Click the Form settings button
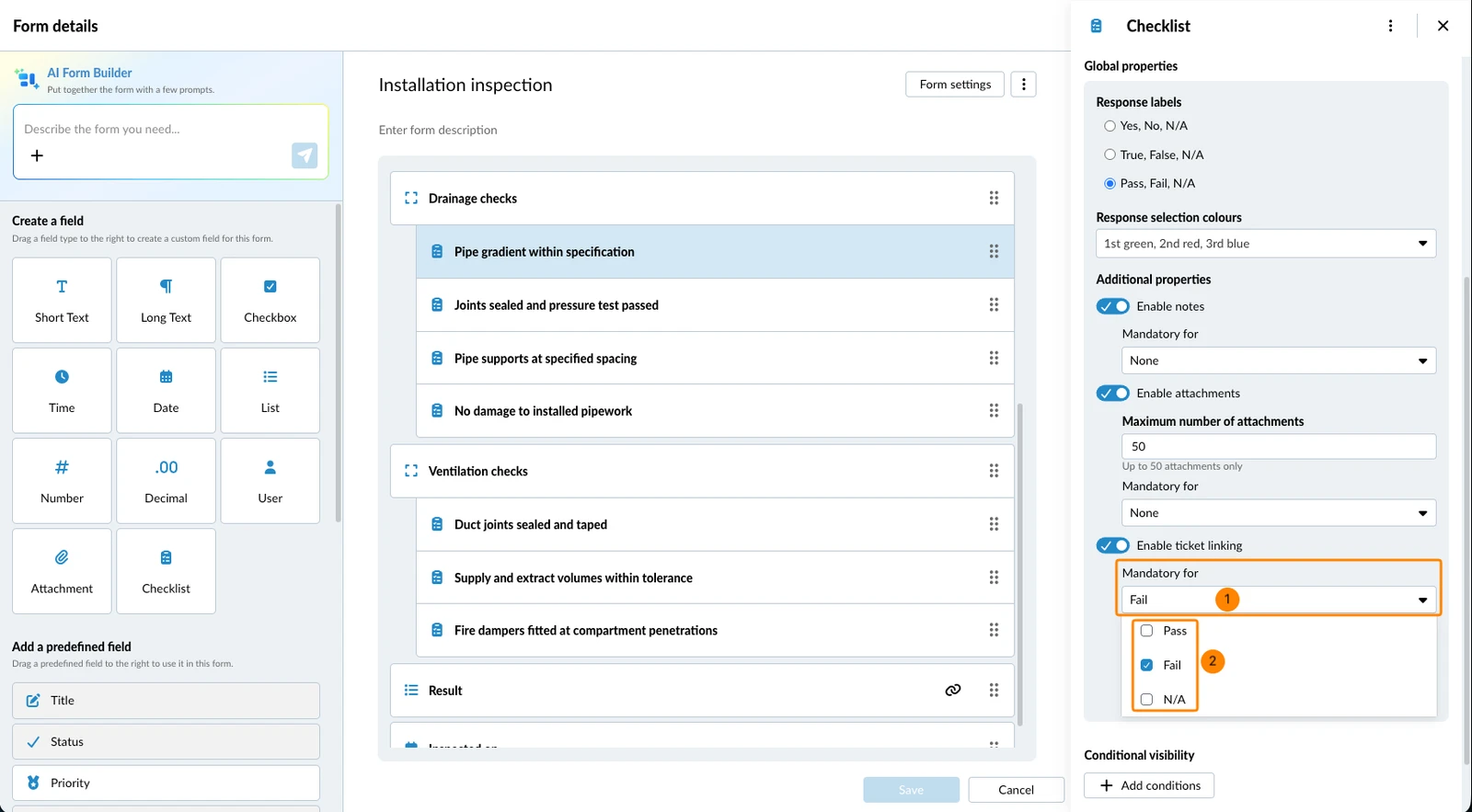 click(x=955, y=85)
